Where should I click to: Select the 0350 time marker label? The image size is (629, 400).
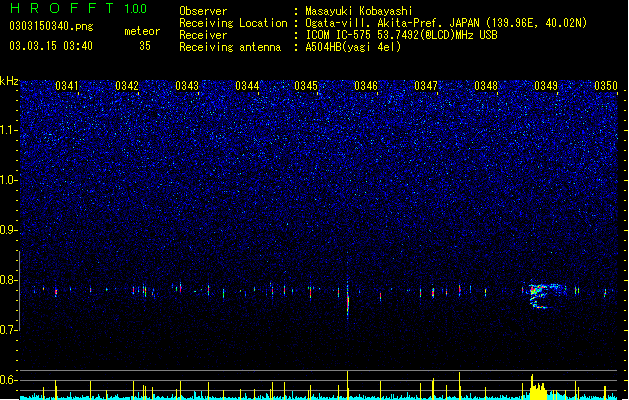point(606,86)
